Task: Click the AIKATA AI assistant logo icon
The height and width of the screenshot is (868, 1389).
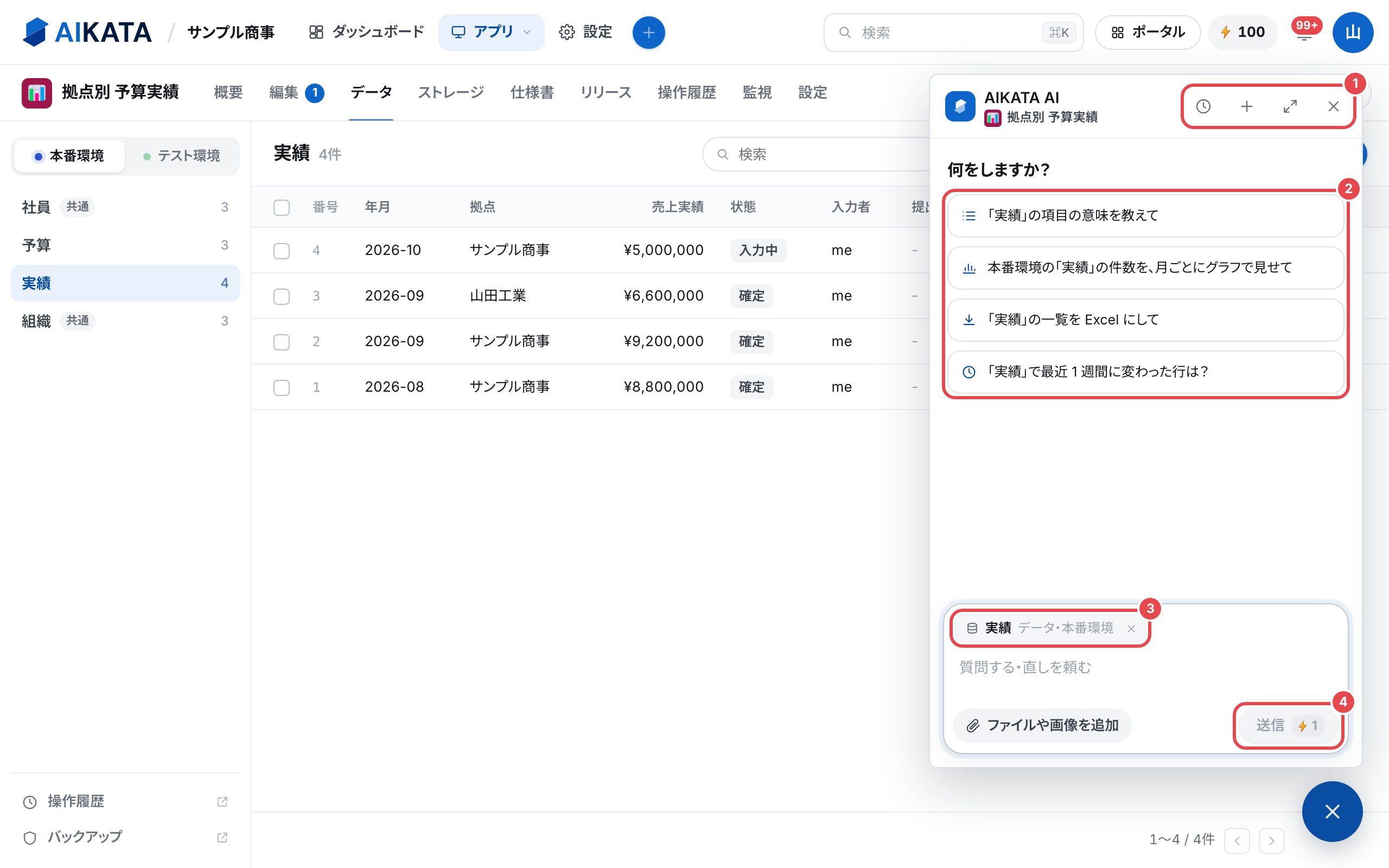Action: click(x=960, y=106)
